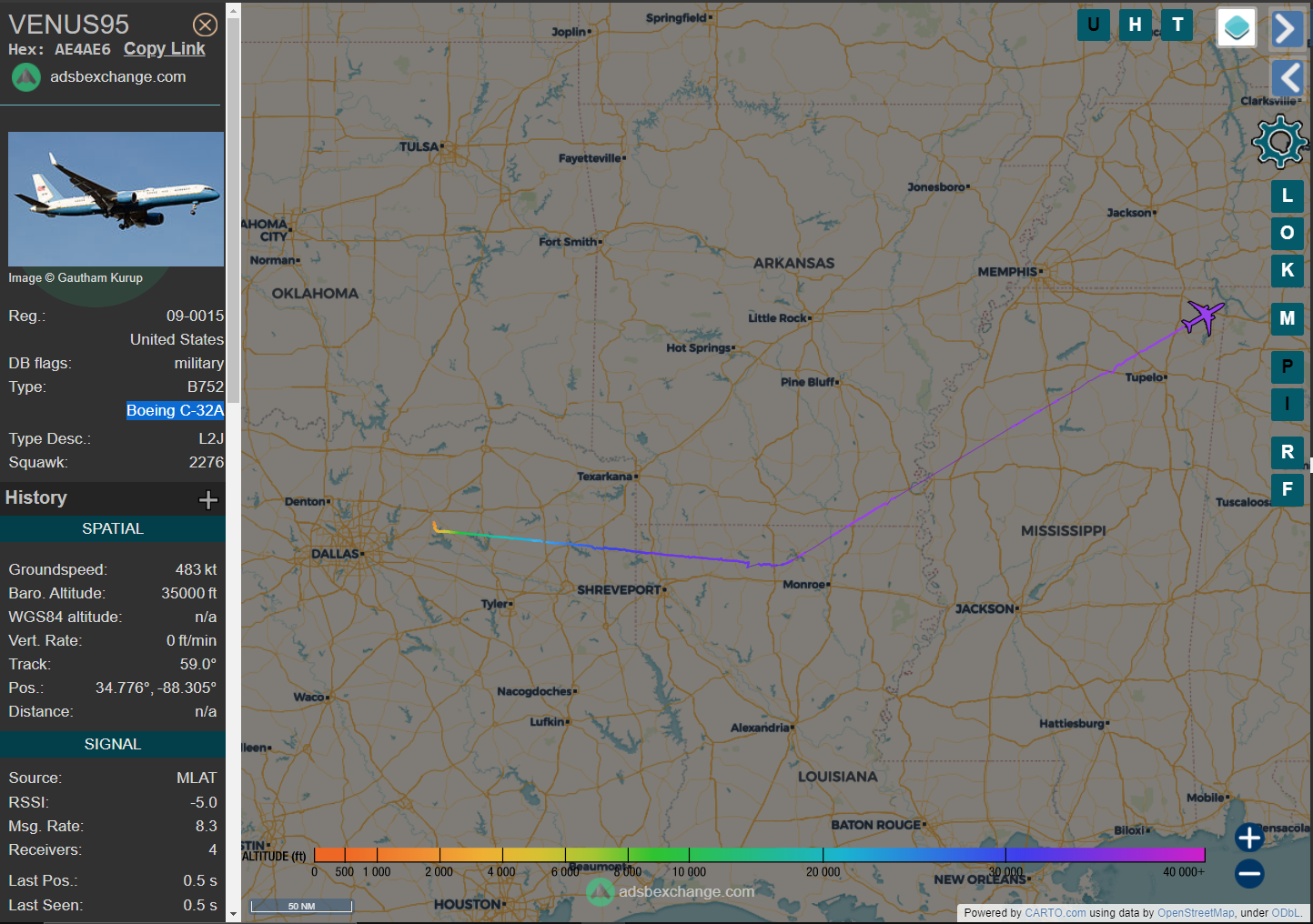This screenshot has height=924, width=1313.
Task: Click the Copy Link hyperlink
Action: (x=165, y=49)
